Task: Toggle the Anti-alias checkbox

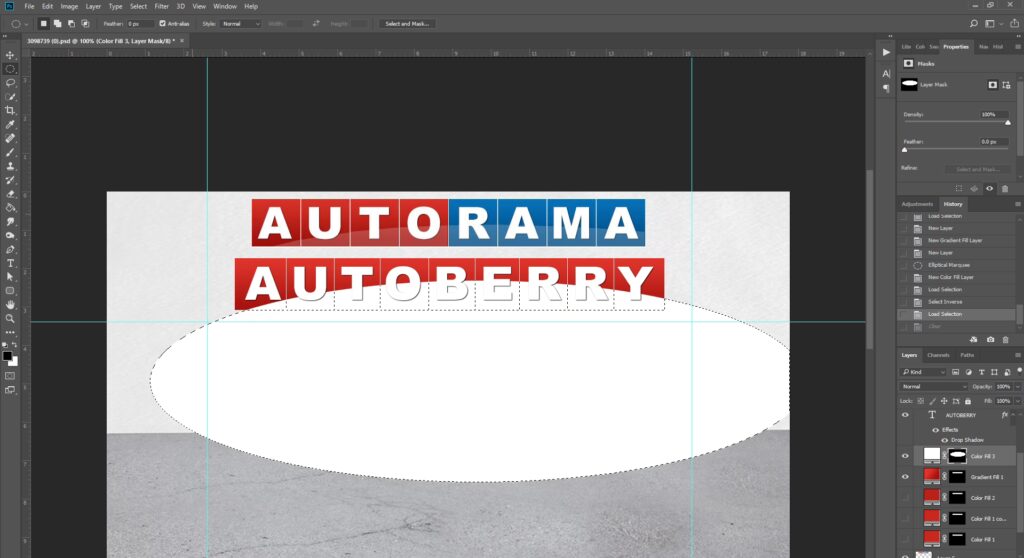Action: coord(163,23)
